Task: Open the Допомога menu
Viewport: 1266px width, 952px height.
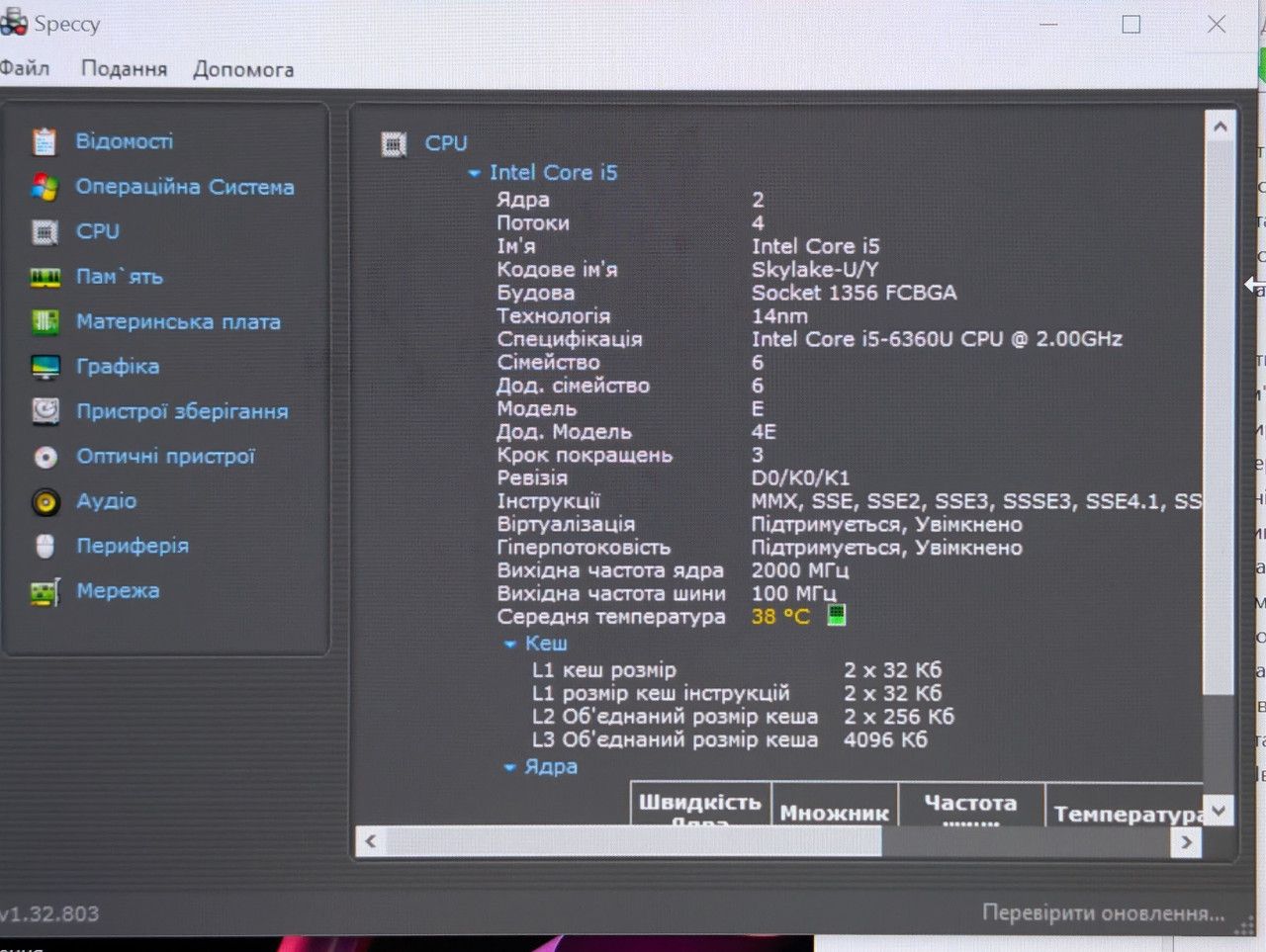Action: click(x=243, y=70)
